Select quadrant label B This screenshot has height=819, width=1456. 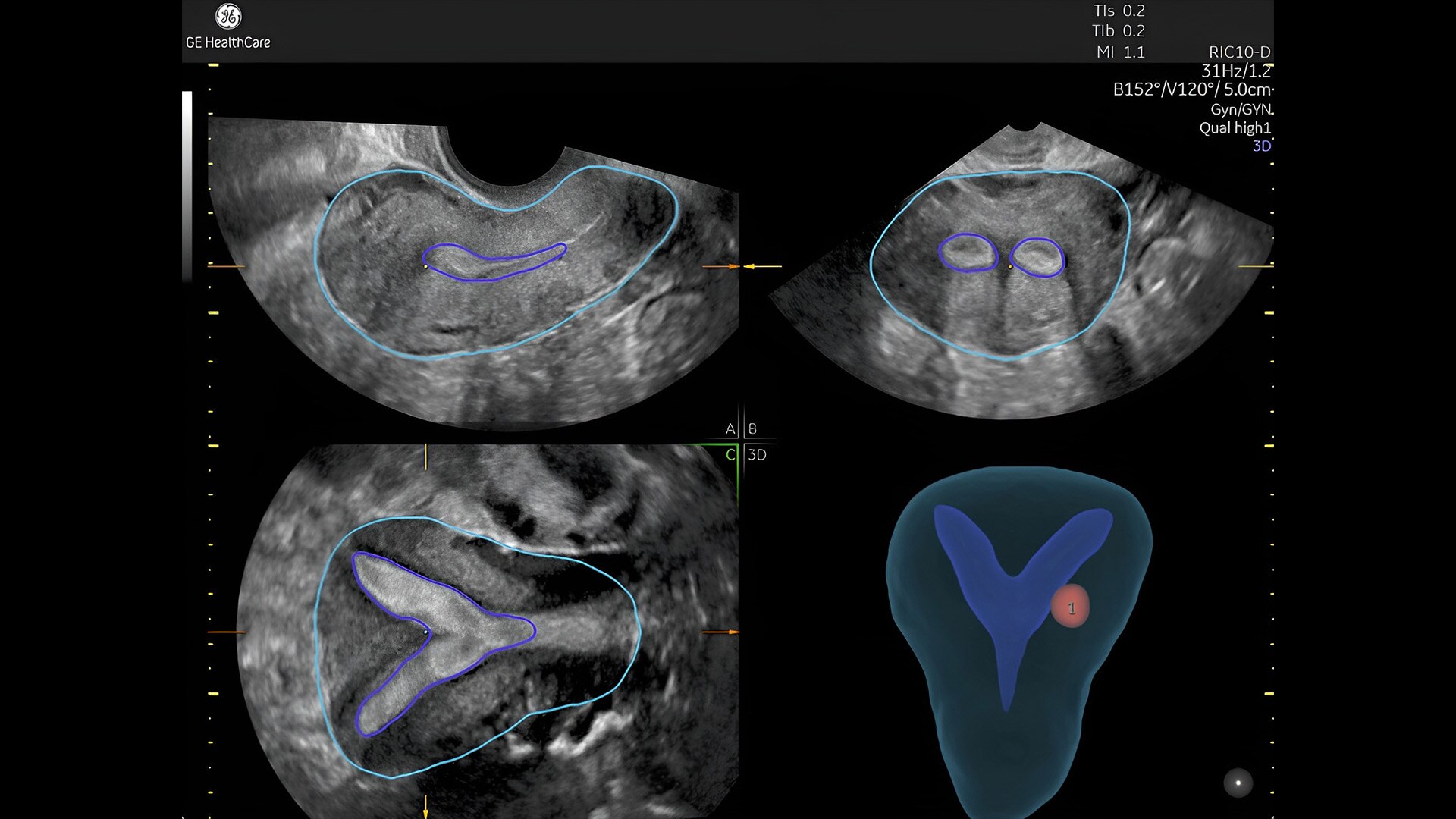tap(752, 429)
